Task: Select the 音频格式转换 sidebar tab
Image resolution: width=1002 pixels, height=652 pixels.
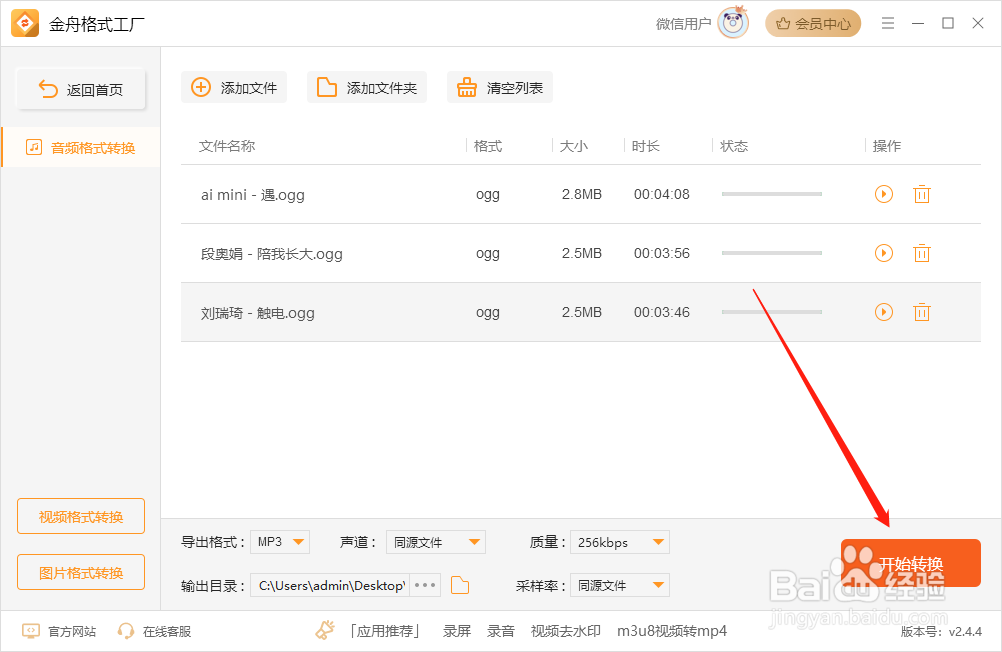Action: pyautogui.click(x=80, y=146)
